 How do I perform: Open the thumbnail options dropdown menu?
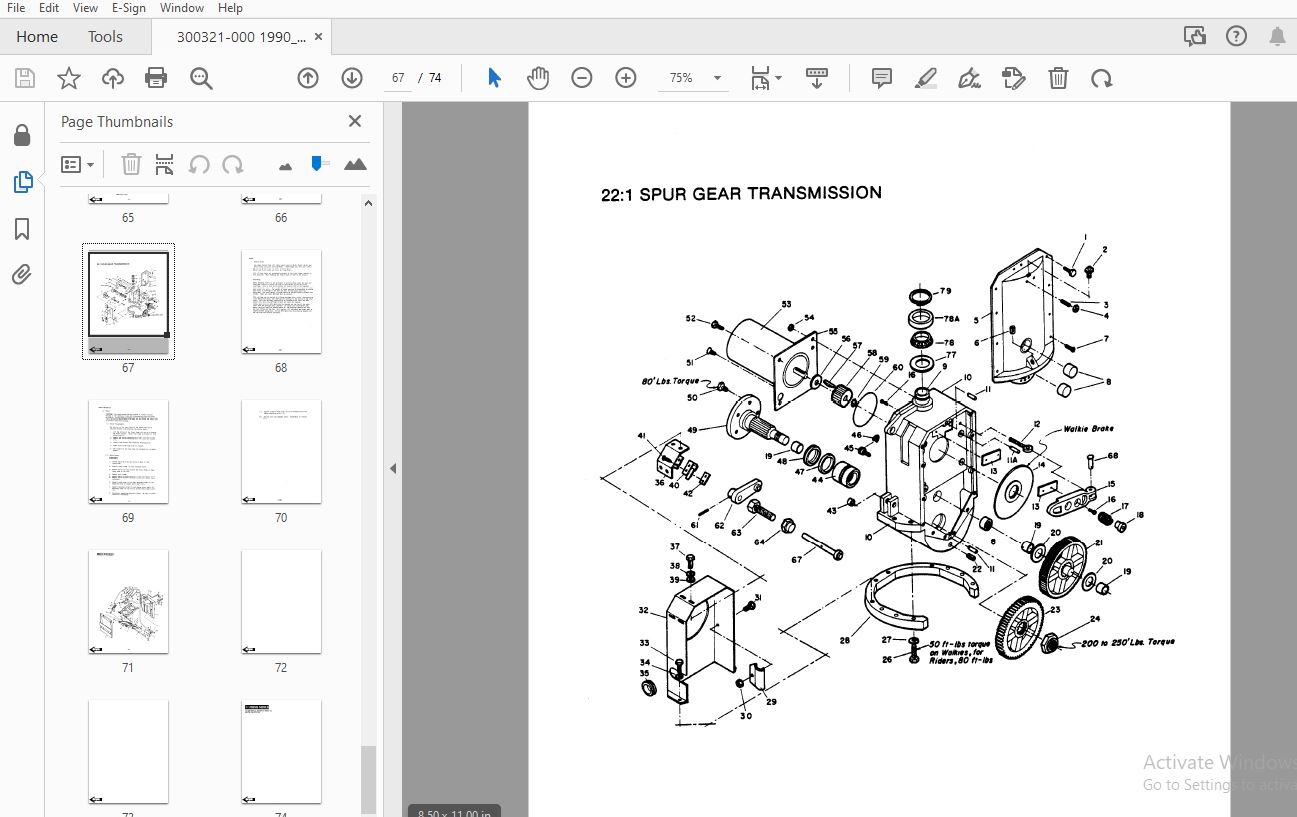(78, 164)
